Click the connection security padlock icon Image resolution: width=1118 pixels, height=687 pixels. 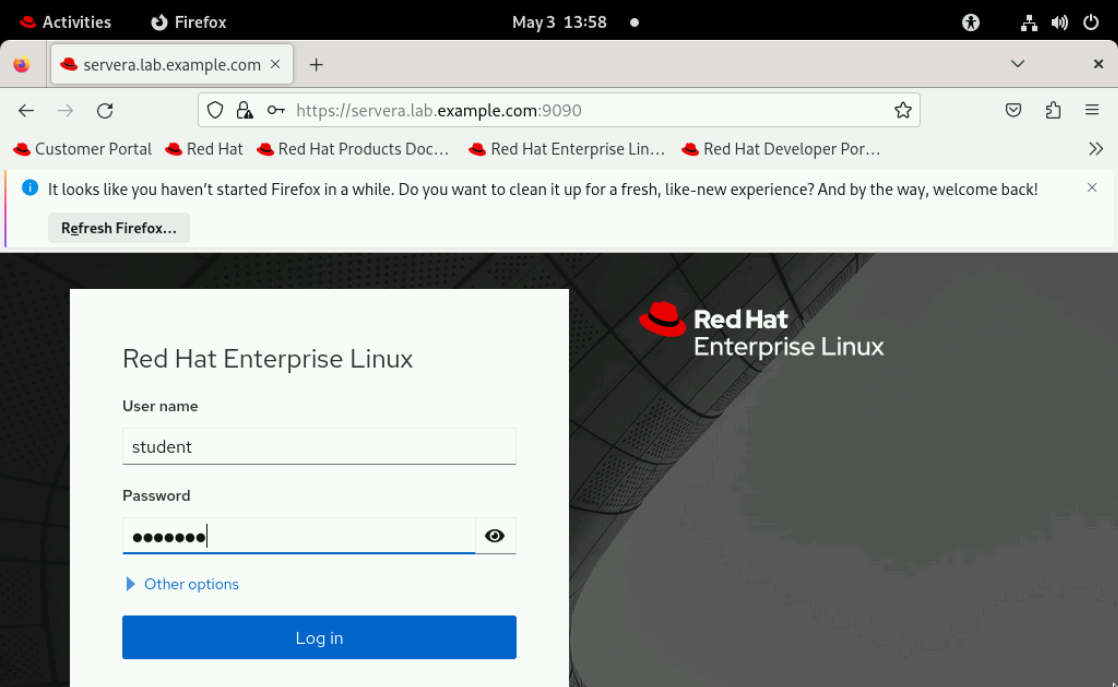coord(244,111)
